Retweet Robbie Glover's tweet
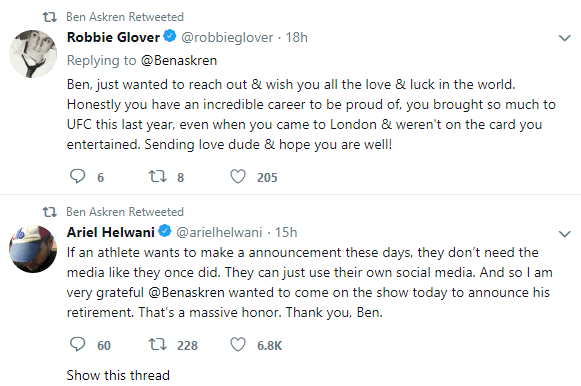Image resolution: width=581 pixels, height=386 pixels. 157,176
